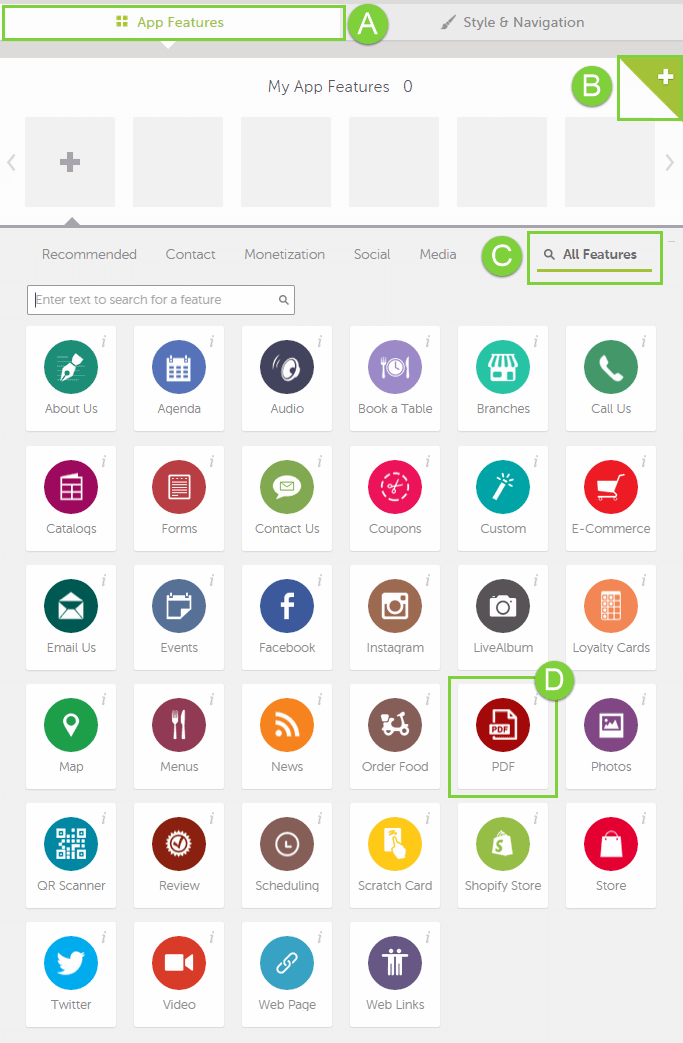
Task: Add the PDF feature
Action: point(503,736)
